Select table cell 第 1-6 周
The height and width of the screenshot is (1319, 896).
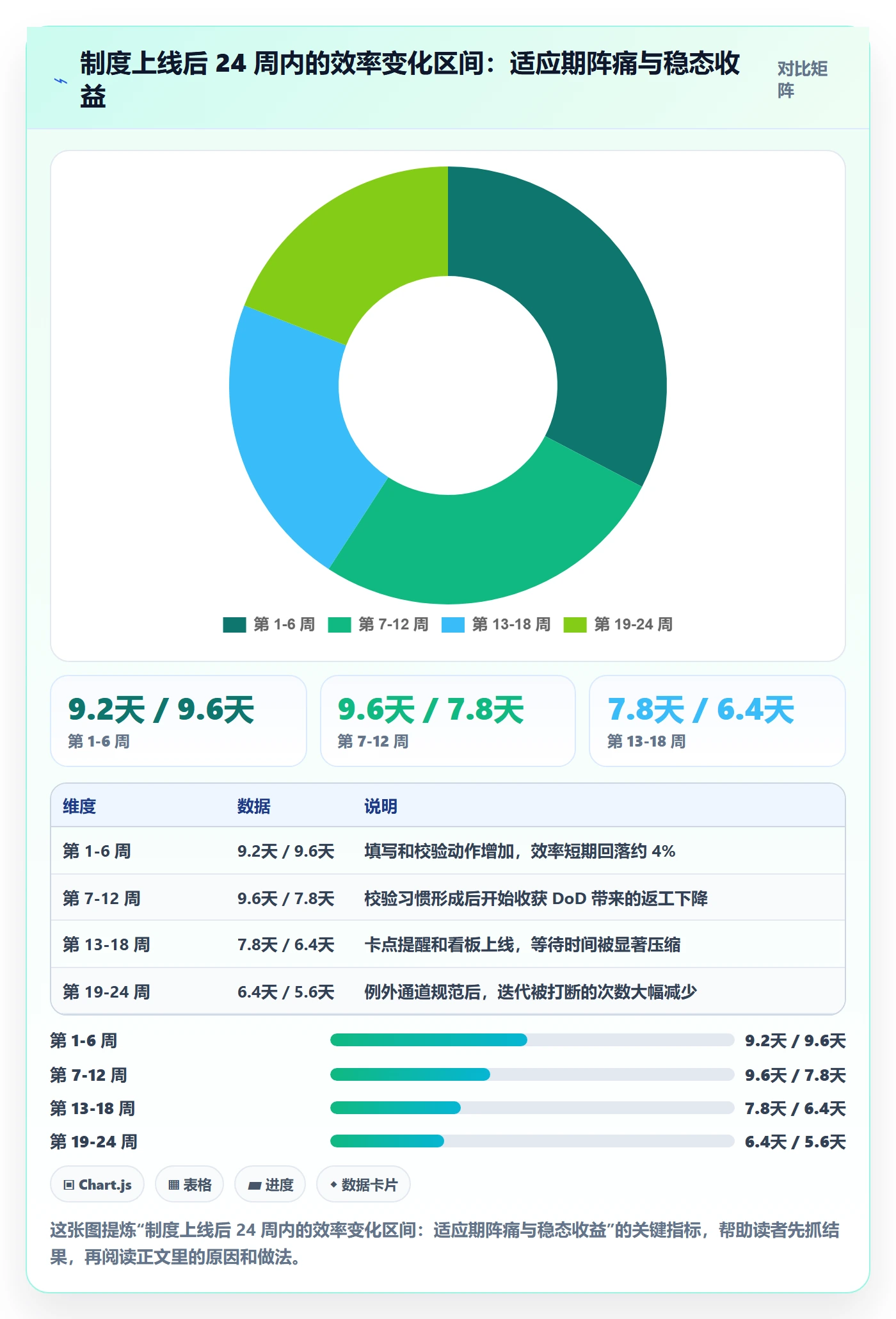[97, 851]
